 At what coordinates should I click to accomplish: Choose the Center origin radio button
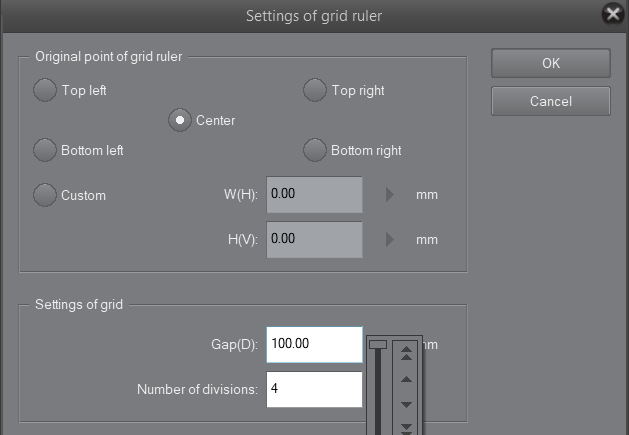pyautogui.click(x=180, y=120)
